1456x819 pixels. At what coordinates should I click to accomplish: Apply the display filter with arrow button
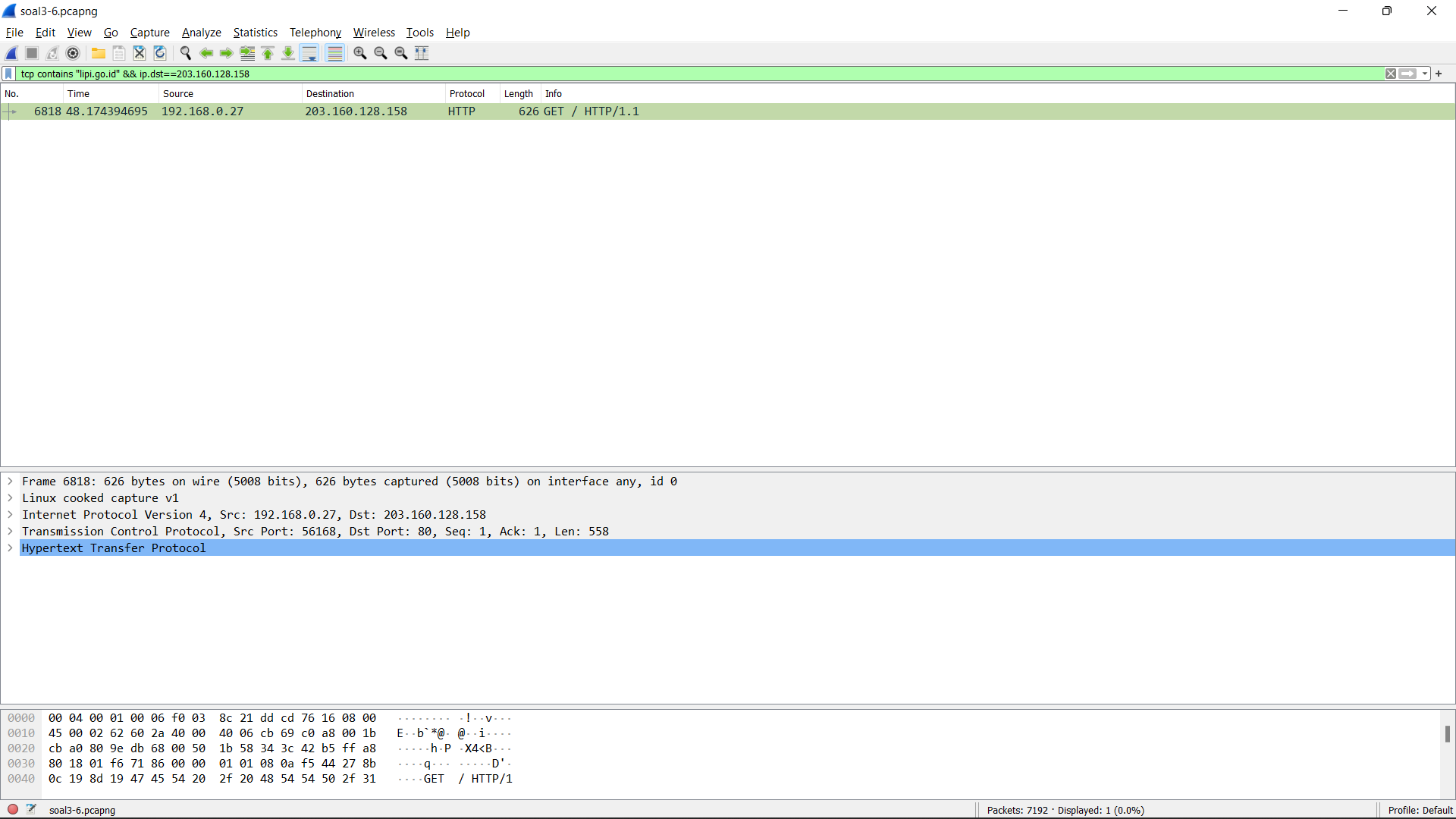(x=1409, y=74)
